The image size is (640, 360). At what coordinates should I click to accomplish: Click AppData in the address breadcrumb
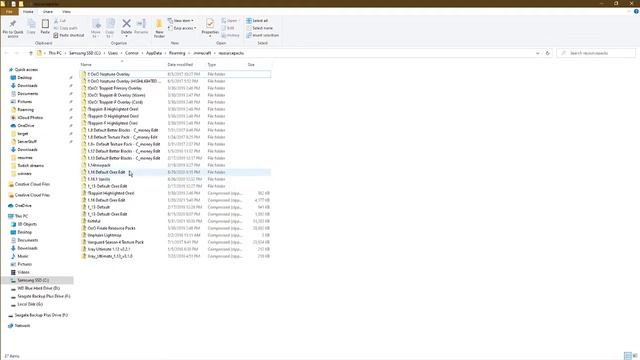153,53
